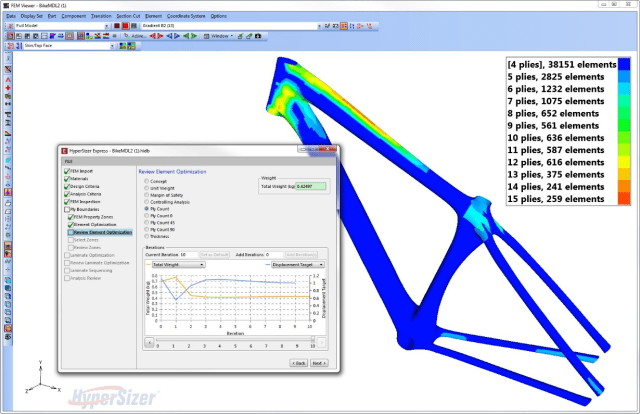This screenshot has width=640, height=414.
Task: Open the Window dropdown in toolbar
Action: [x=219, y=36]
